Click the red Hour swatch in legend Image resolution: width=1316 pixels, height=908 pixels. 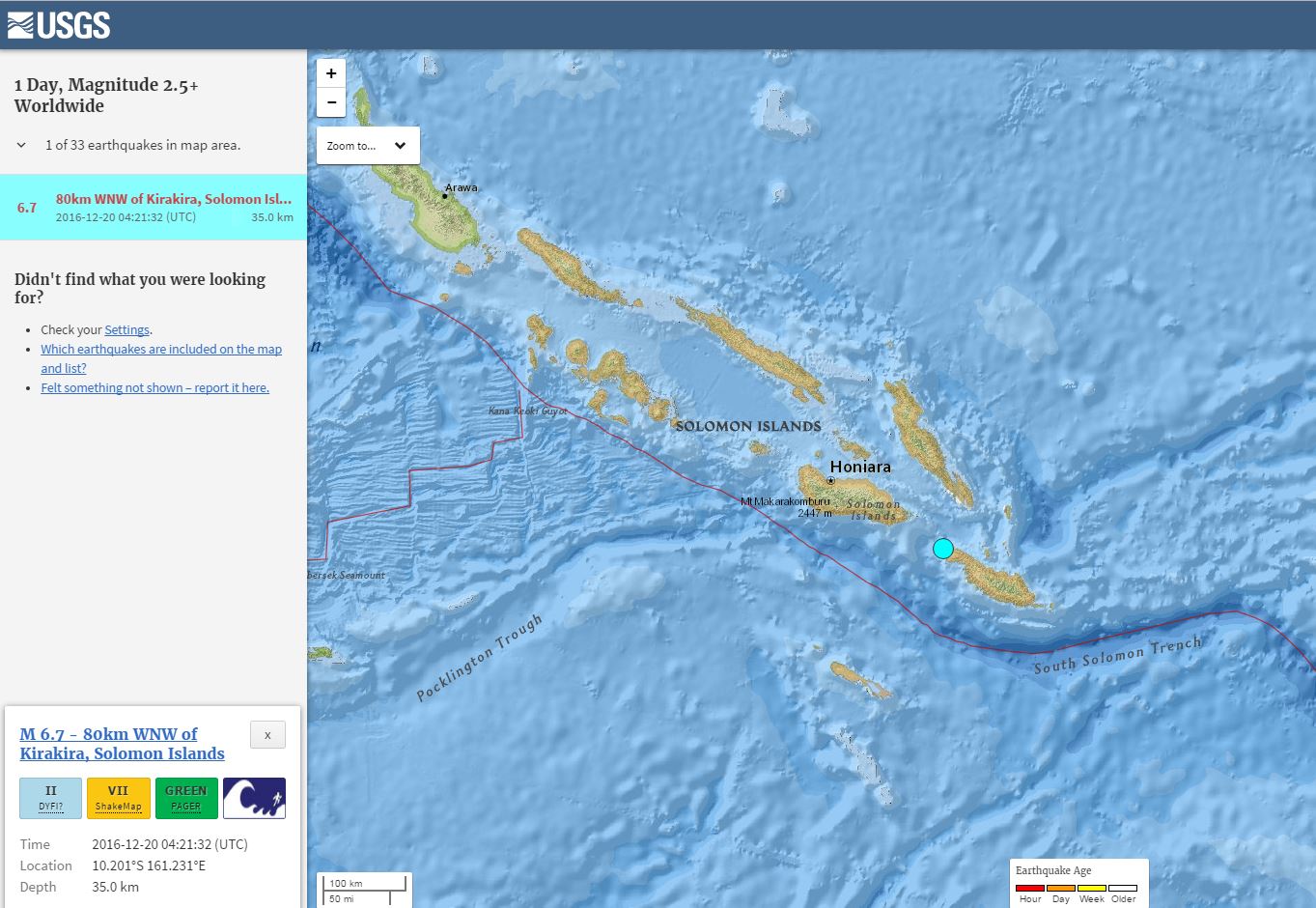[1030, 888]
